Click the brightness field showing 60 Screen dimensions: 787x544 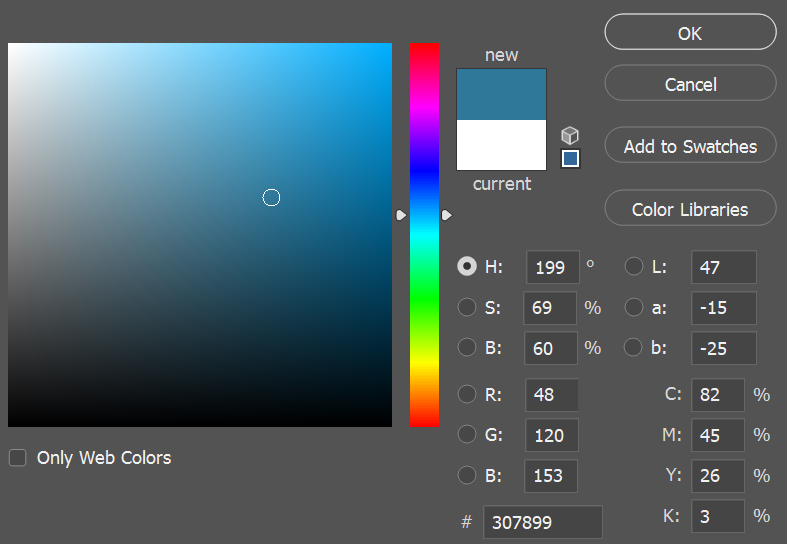(551, 348)
